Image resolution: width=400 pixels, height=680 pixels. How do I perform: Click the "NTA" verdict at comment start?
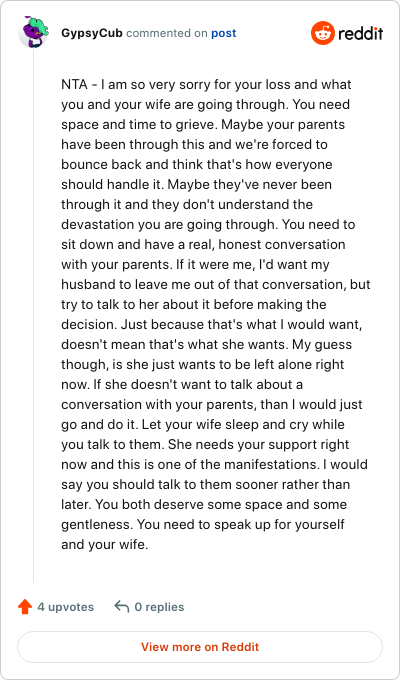coord(74,84)
